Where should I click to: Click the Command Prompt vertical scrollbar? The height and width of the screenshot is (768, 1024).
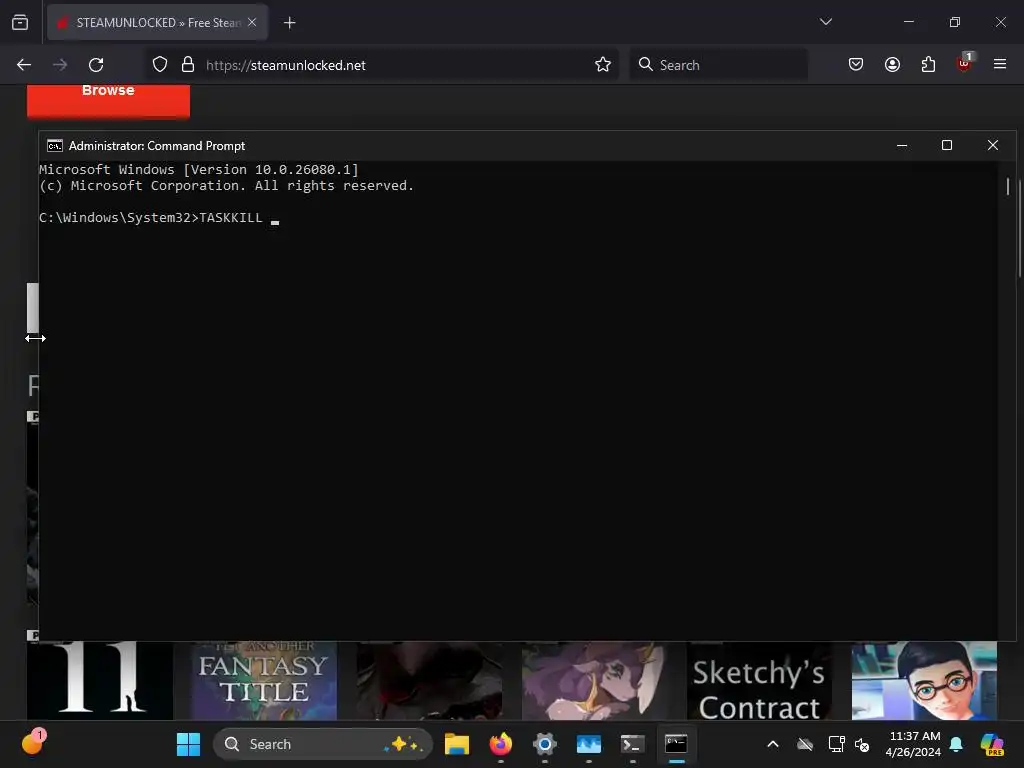[1007, 186]
